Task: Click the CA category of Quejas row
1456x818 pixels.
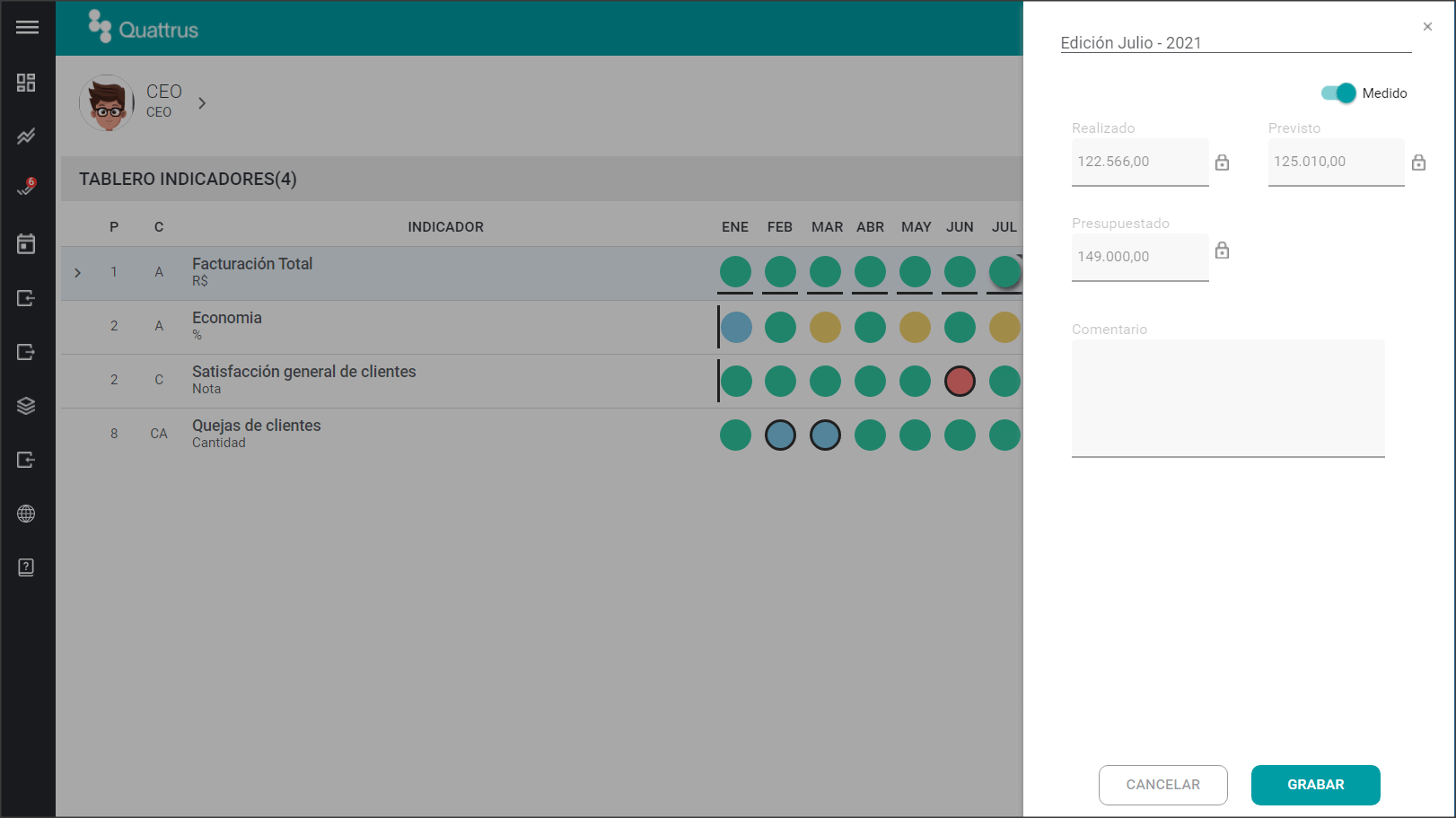Action: 159,434
